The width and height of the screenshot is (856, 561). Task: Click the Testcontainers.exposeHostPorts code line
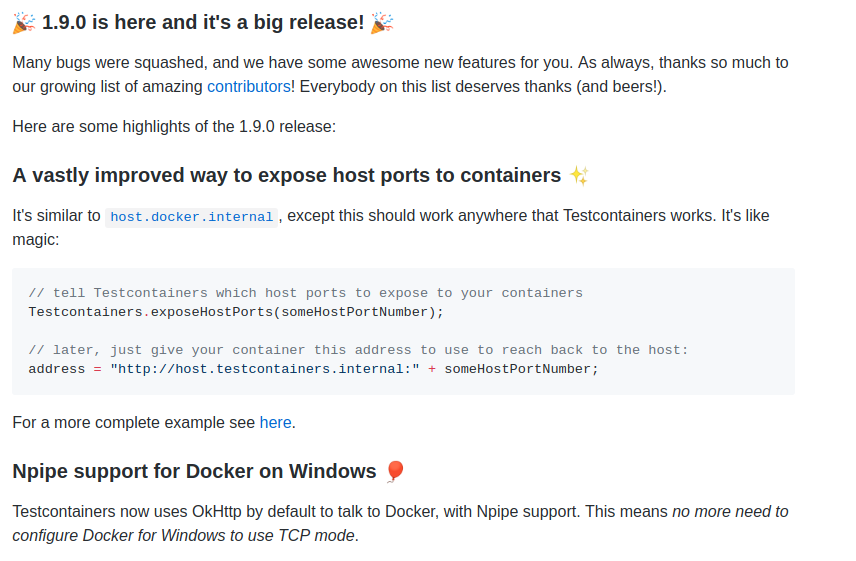click(x=236, y=312)
